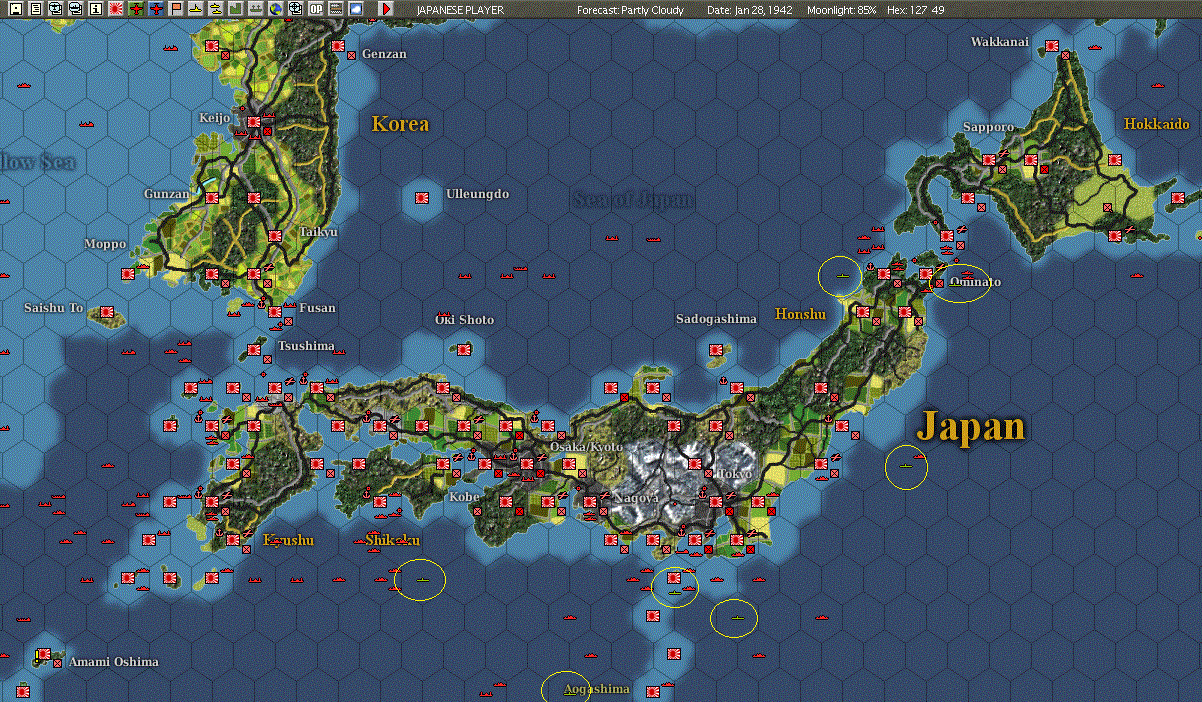Screen dimensions: 1202x702
Task: Click the Sapporo city label
Action: pos(988,127)
